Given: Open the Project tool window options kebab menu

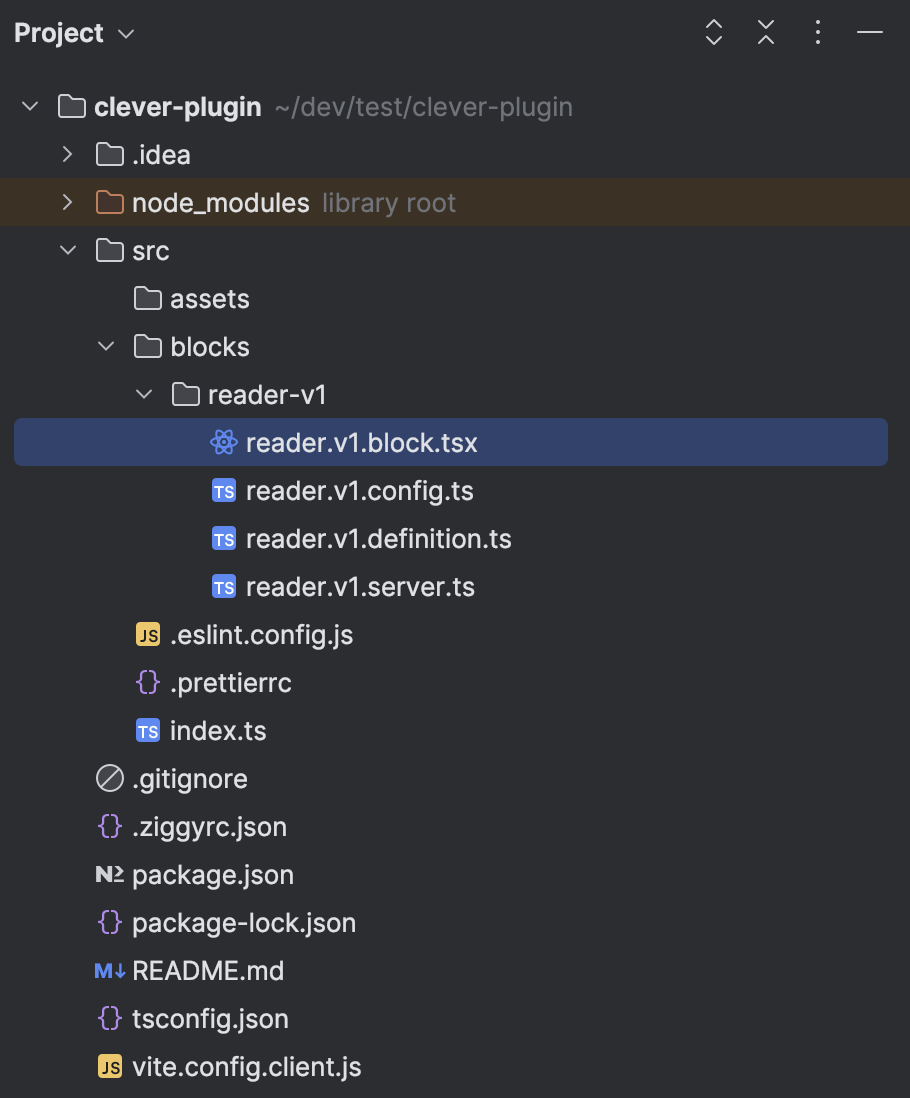Looking at the screenshot, I should tap(817, 33).
